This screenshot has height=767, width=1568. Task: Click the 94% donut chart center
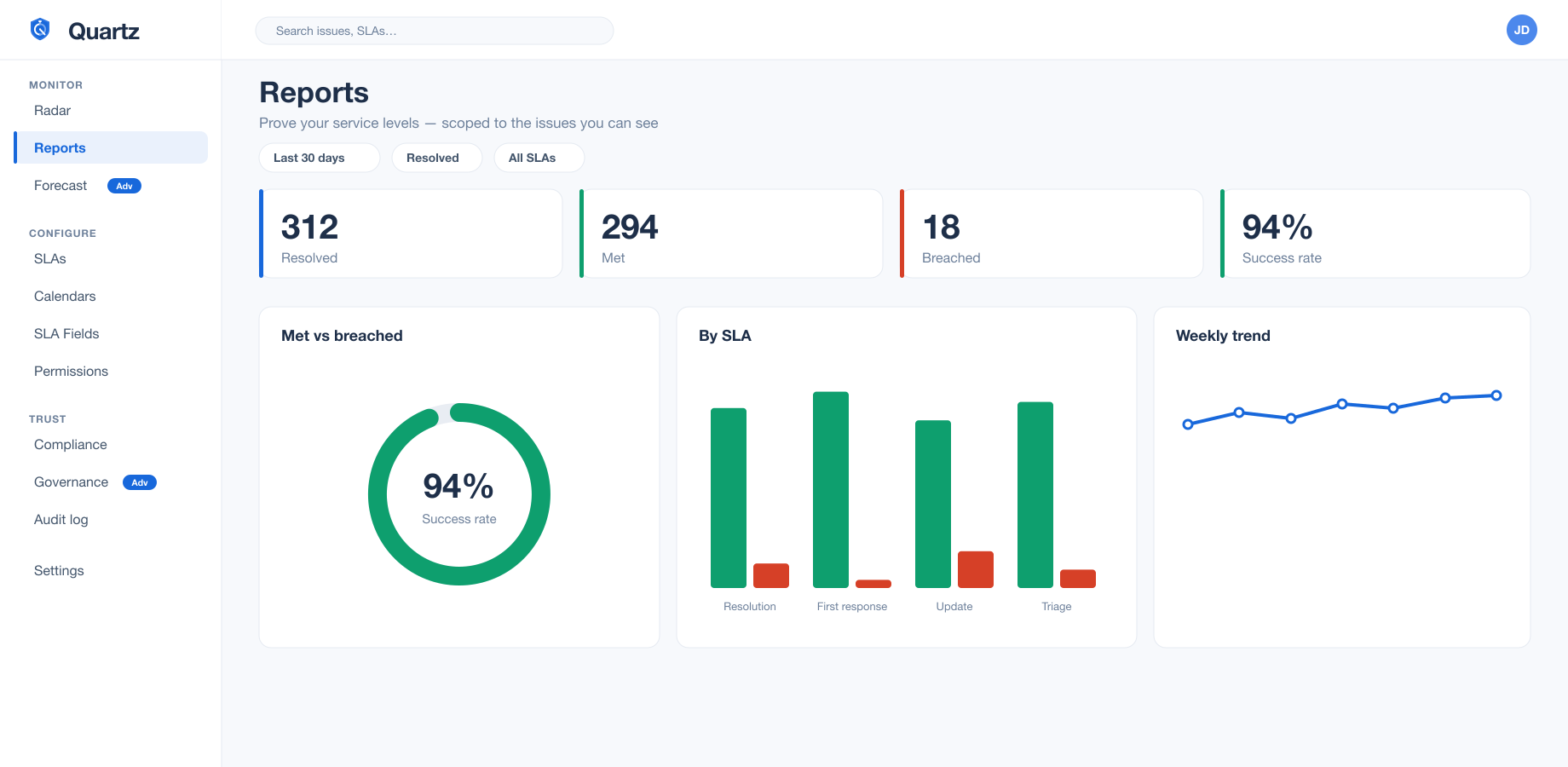tap(459, 494)
